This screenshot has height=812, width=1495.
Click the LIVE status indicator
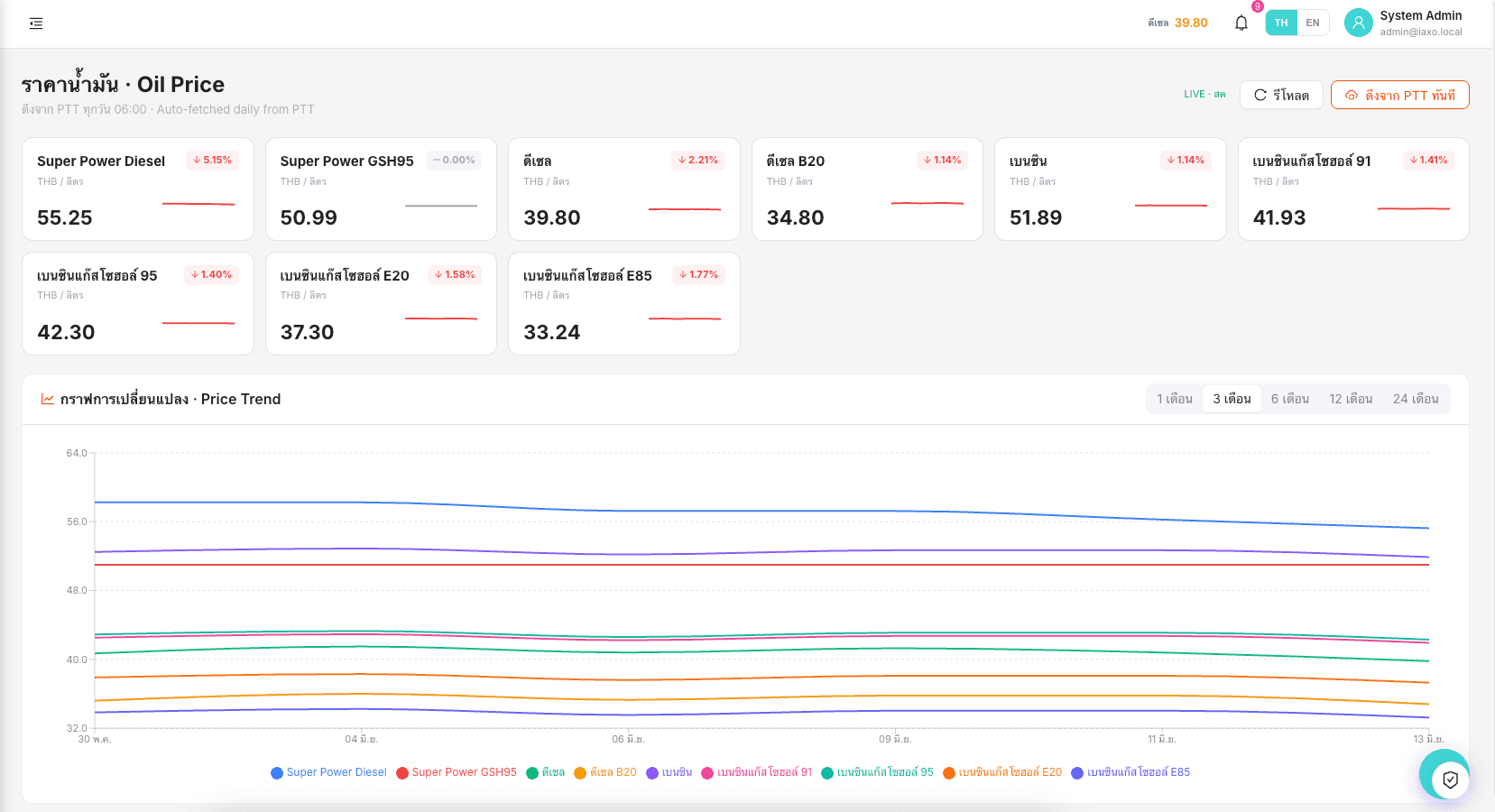point(1204,95)
